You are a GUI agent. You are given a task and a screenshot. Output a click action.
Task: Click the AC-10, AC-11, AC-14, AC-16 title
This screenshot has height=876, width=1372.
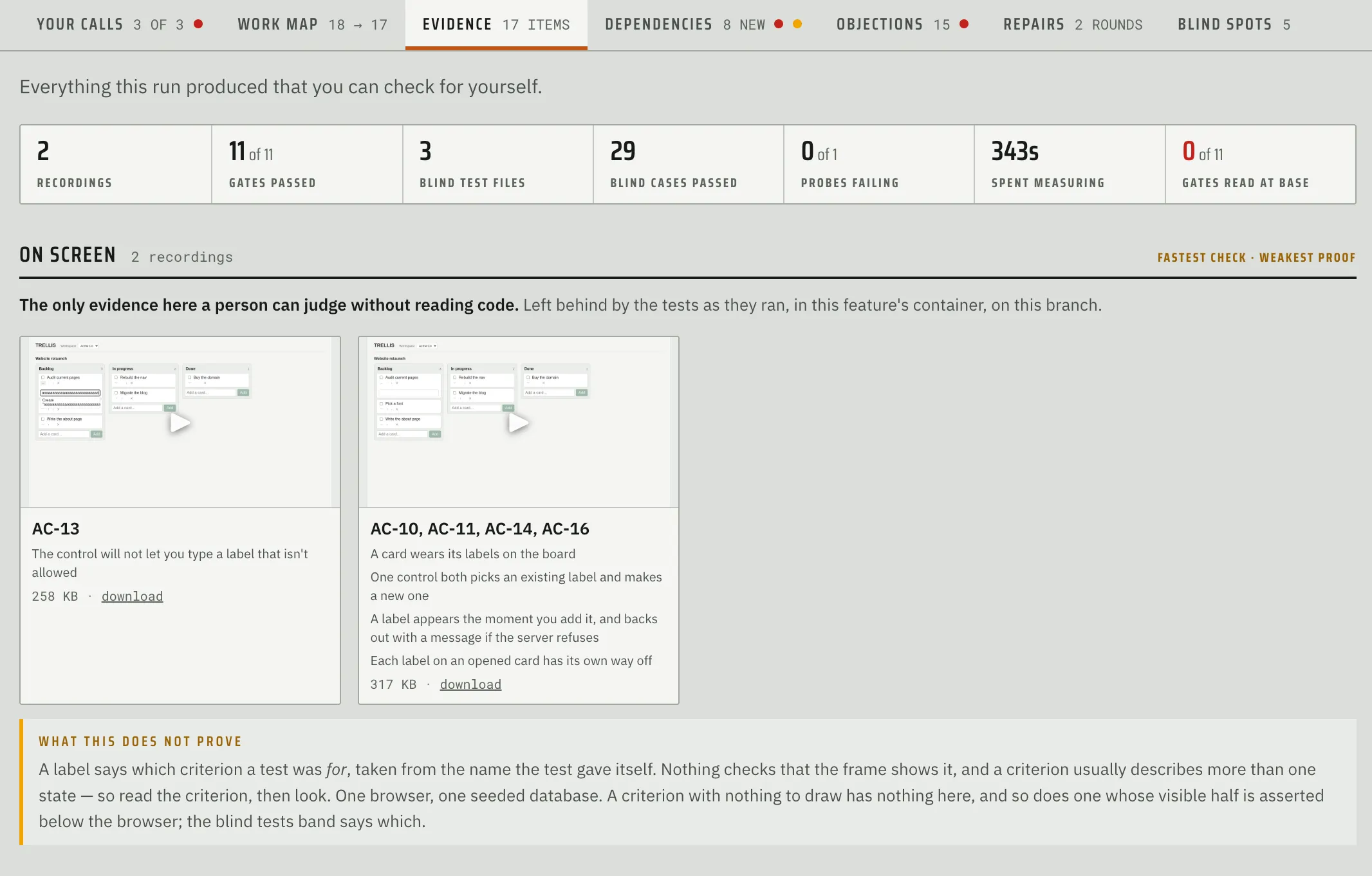tap(479, 529)
